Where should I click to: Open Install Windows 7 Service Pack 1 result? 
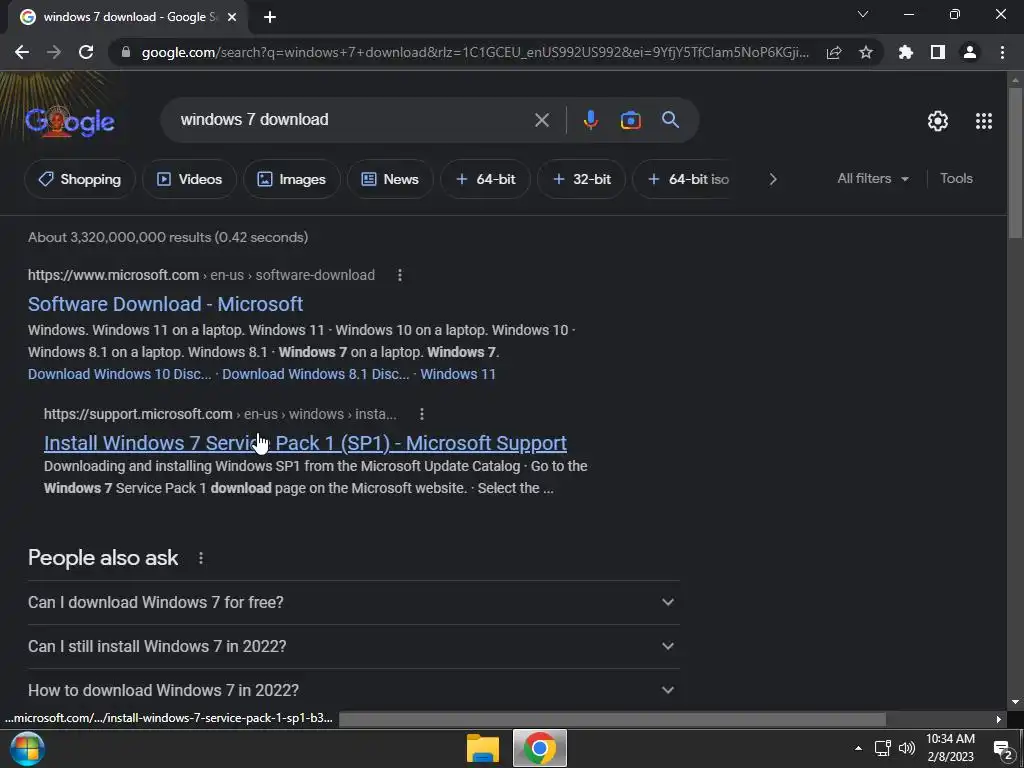(x=305, y=443)
